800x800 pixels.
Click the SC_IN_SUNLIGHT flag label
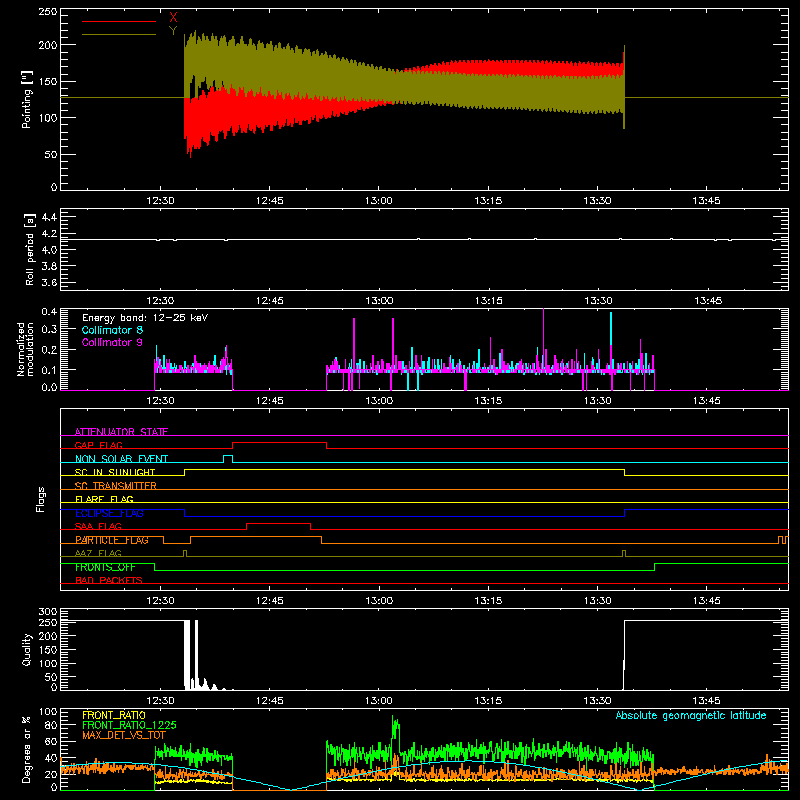(115, 472)
